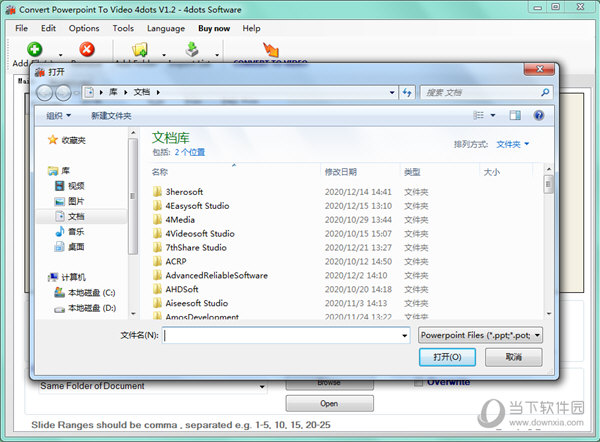Select 文档 in navigation pane
The image size is (600, 442).
click(70, 216)
